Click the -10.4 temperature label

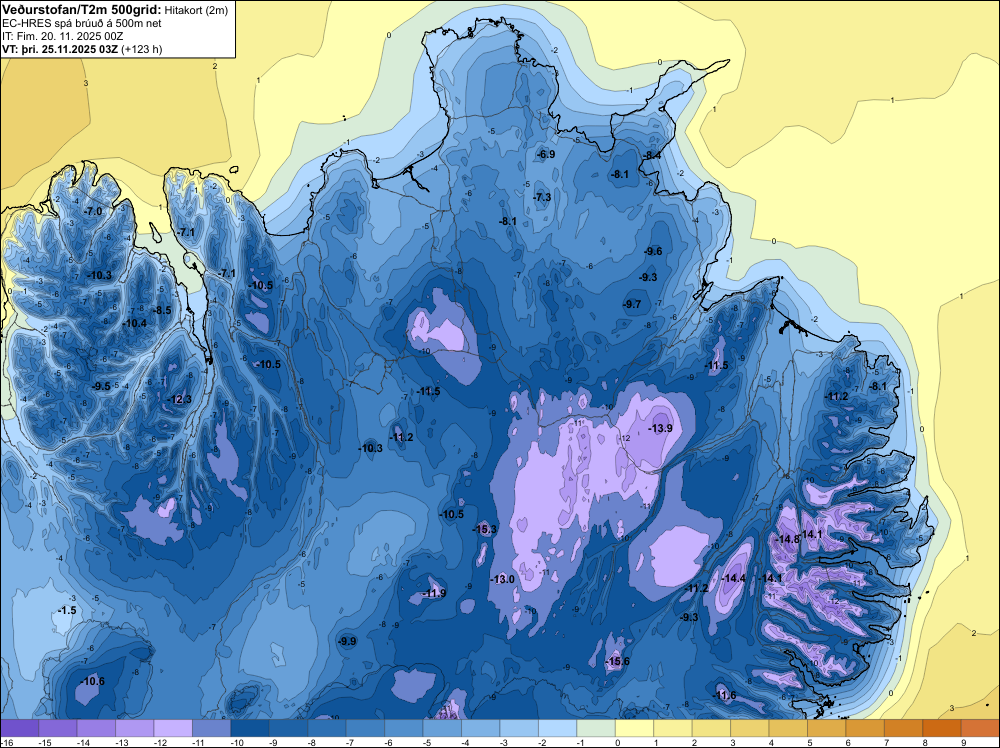coord(134,323)
